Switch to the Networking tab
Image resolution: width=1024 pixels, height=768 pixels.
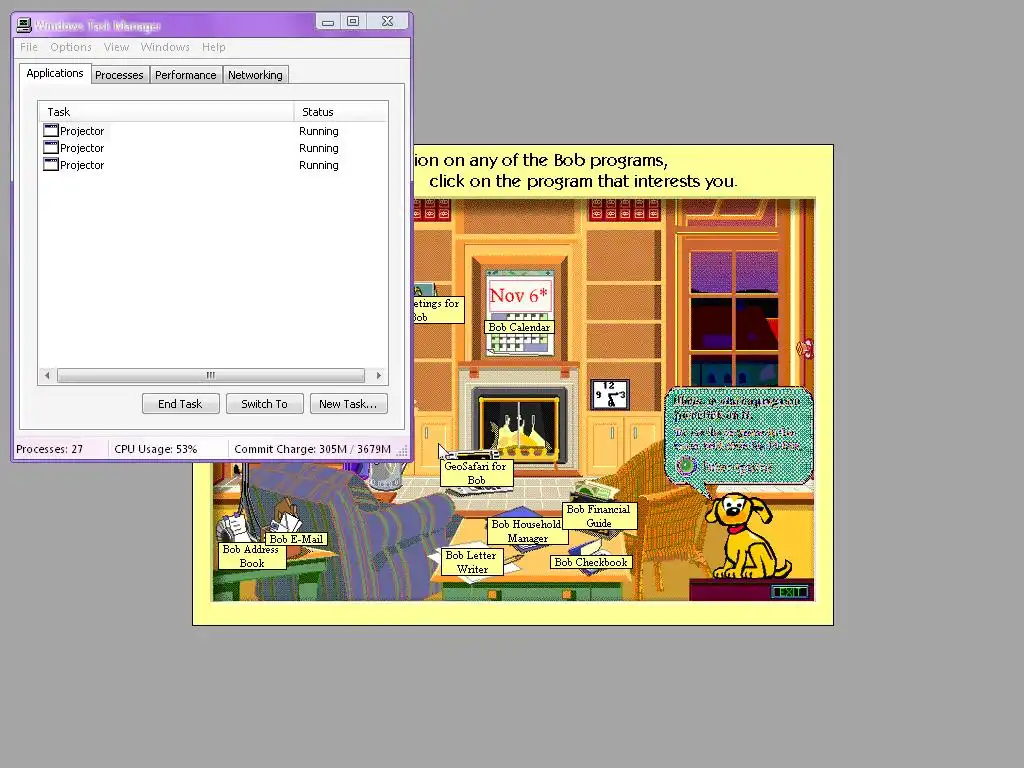click(255, 75)
